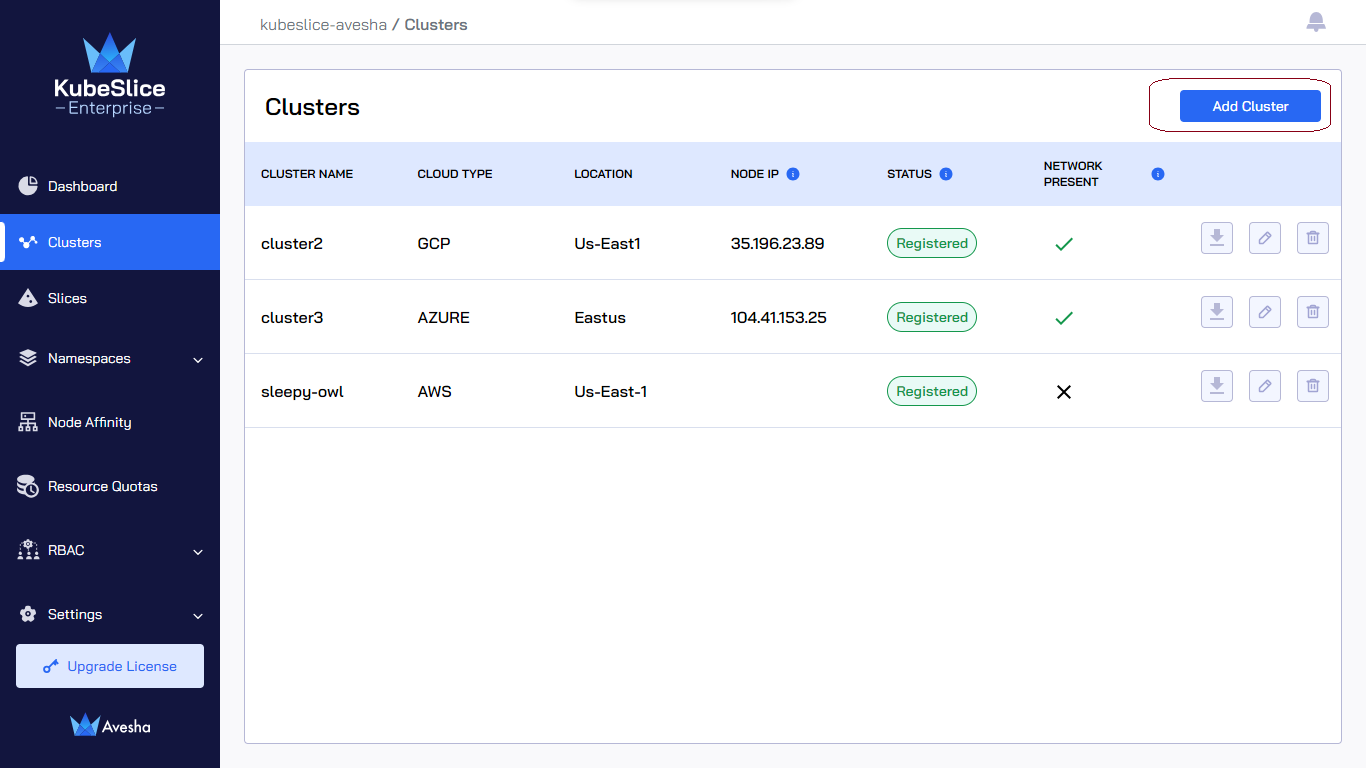The height and width of the screenshot is (768, 1366).
Task: Click green checkmark in cluster3 row
Action: (x=1064, y=317)
